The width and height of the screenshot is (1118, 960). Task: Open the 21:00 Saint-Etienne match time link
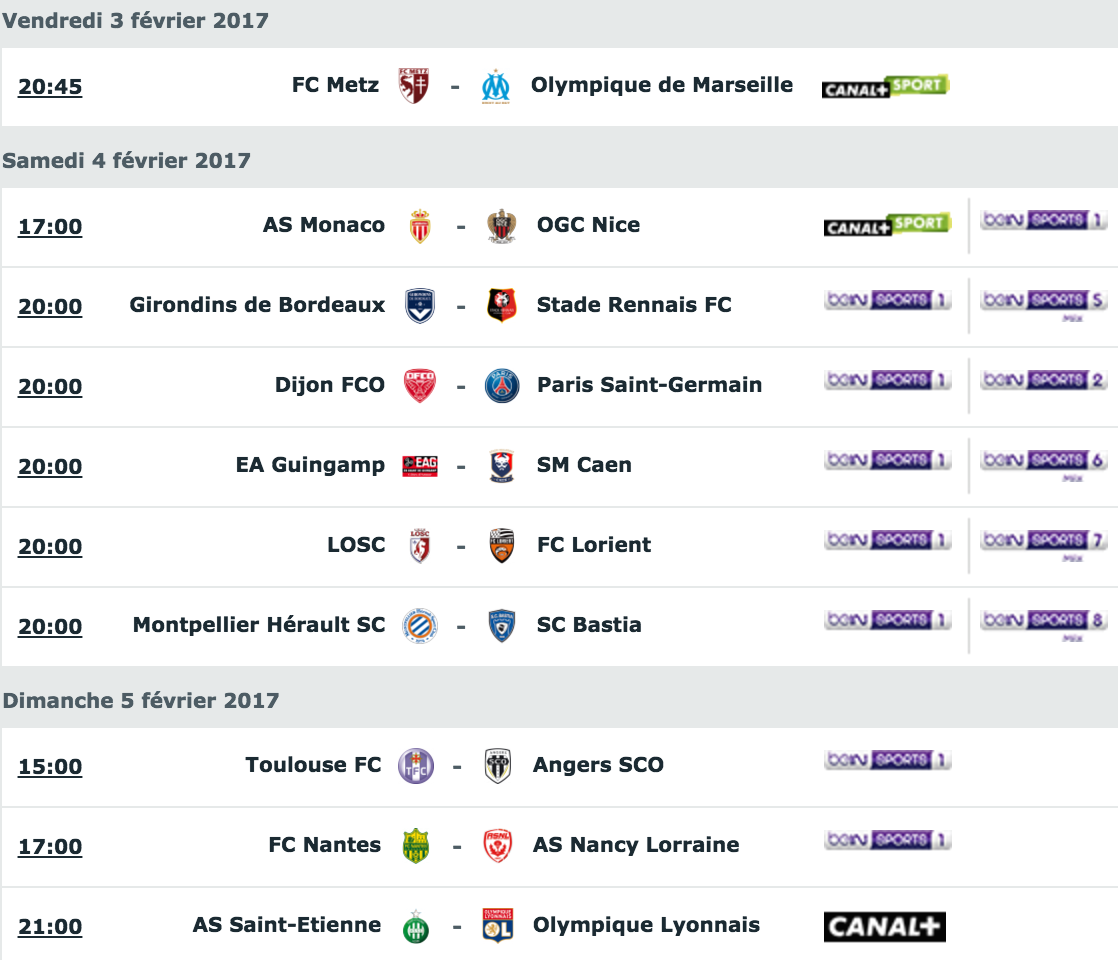pyautogui.click(x=50, y=926)
